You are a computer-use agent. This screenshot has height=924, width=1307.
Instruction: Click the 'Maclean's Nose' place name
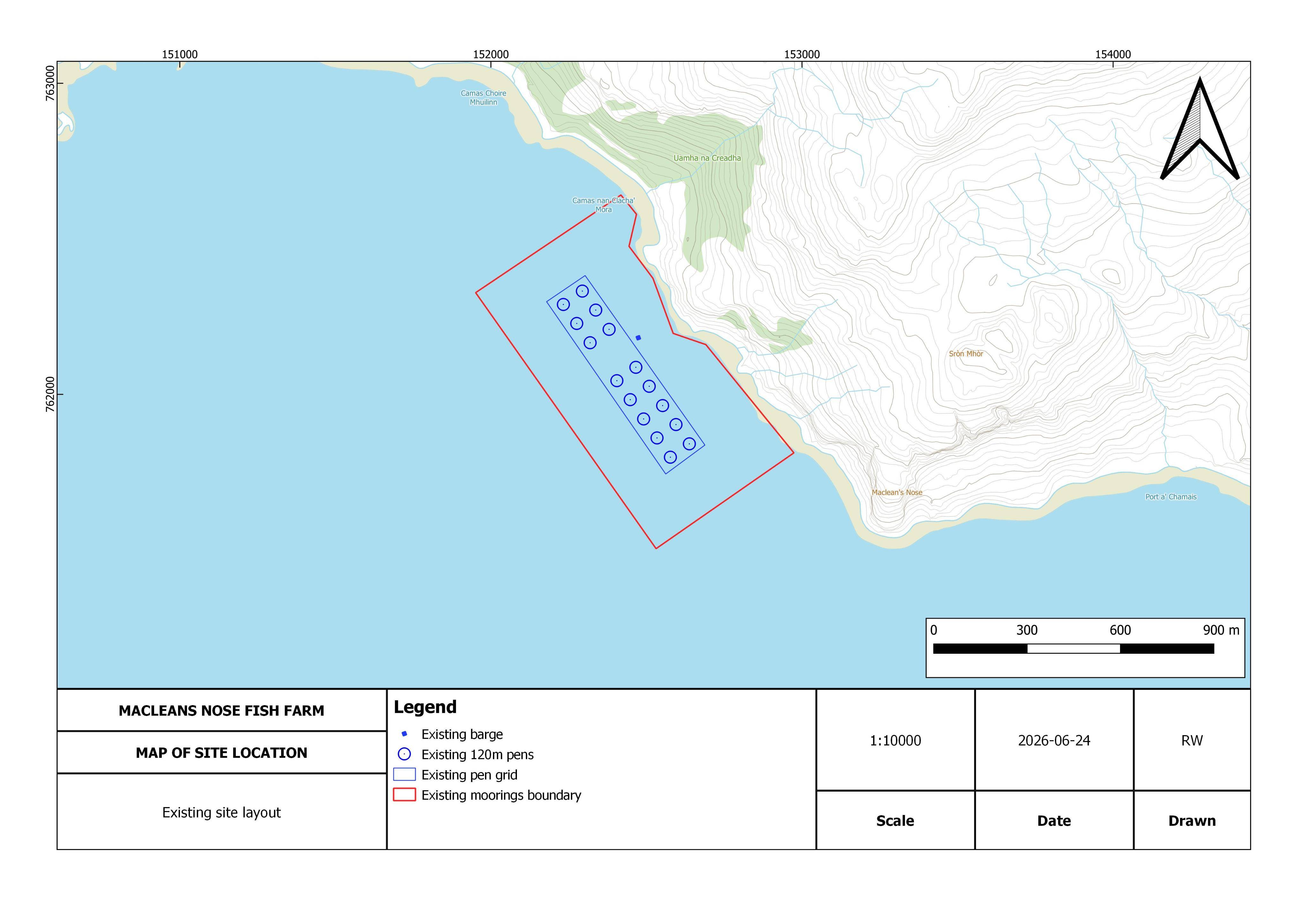(897, 492)
